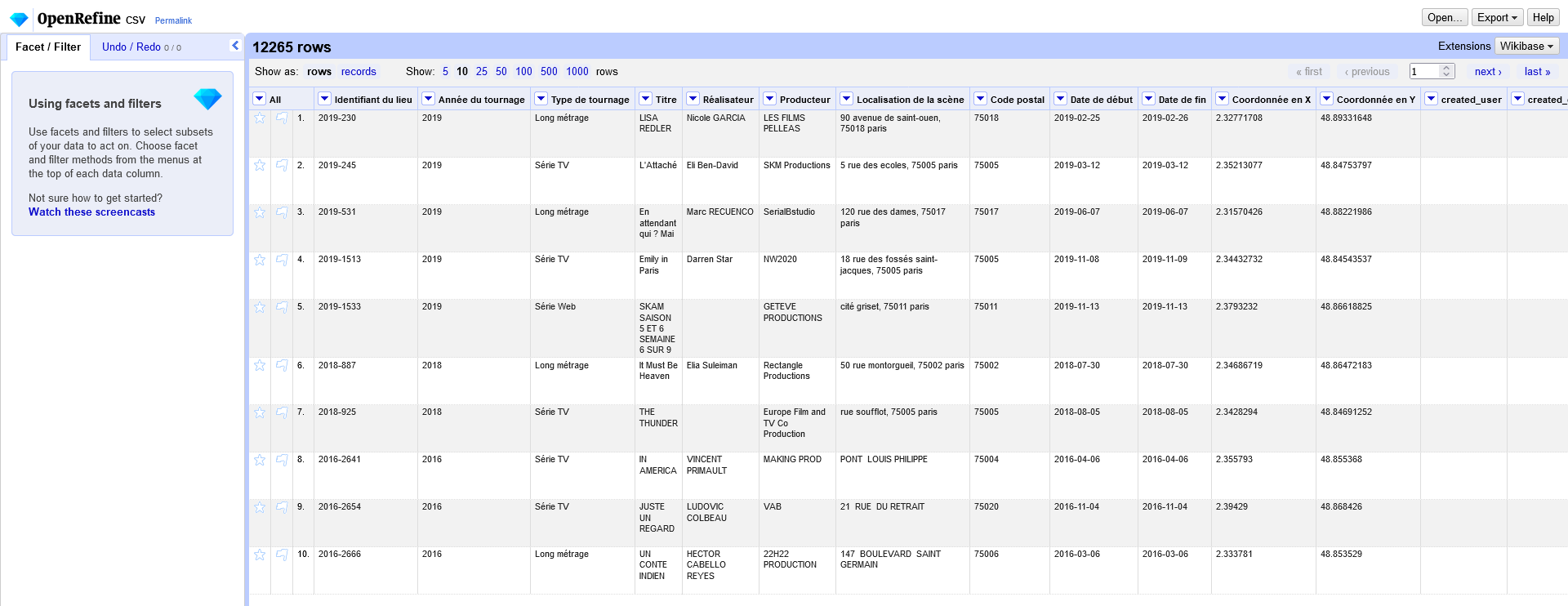Star row 1 in the data grid
The height and width of the screenshot is (606, 1568).
(x=260, y=118)
